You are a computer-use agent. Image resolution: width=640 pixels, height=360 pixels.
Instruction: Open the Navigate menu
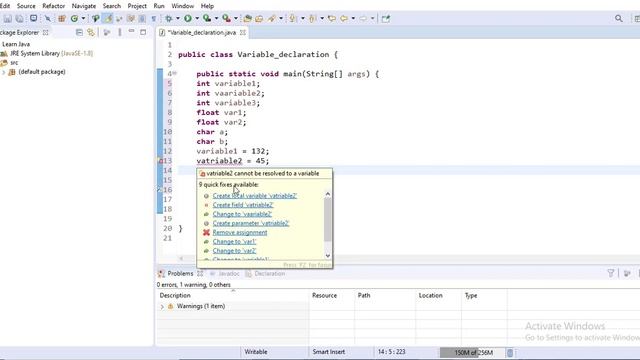click(x=84, y=6)
